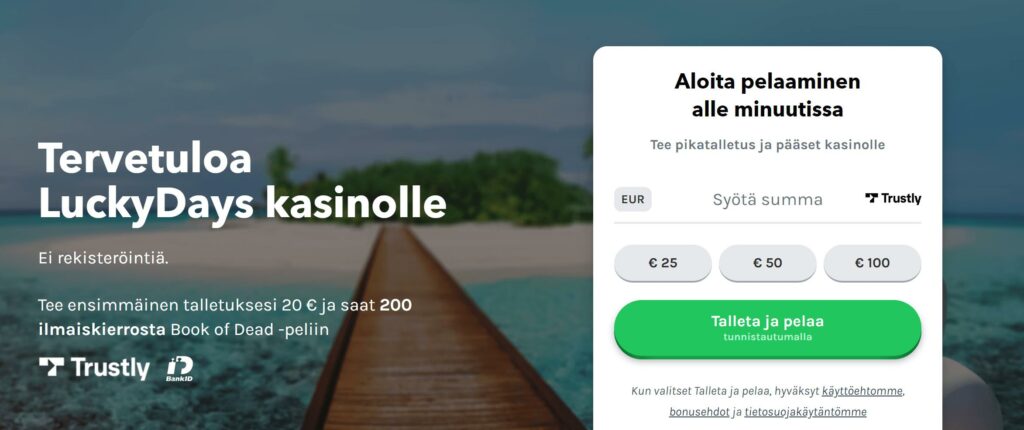
Task: Click the Tervetuloa LuckyDays kasinolle heading
Action: tap(242, 181)
